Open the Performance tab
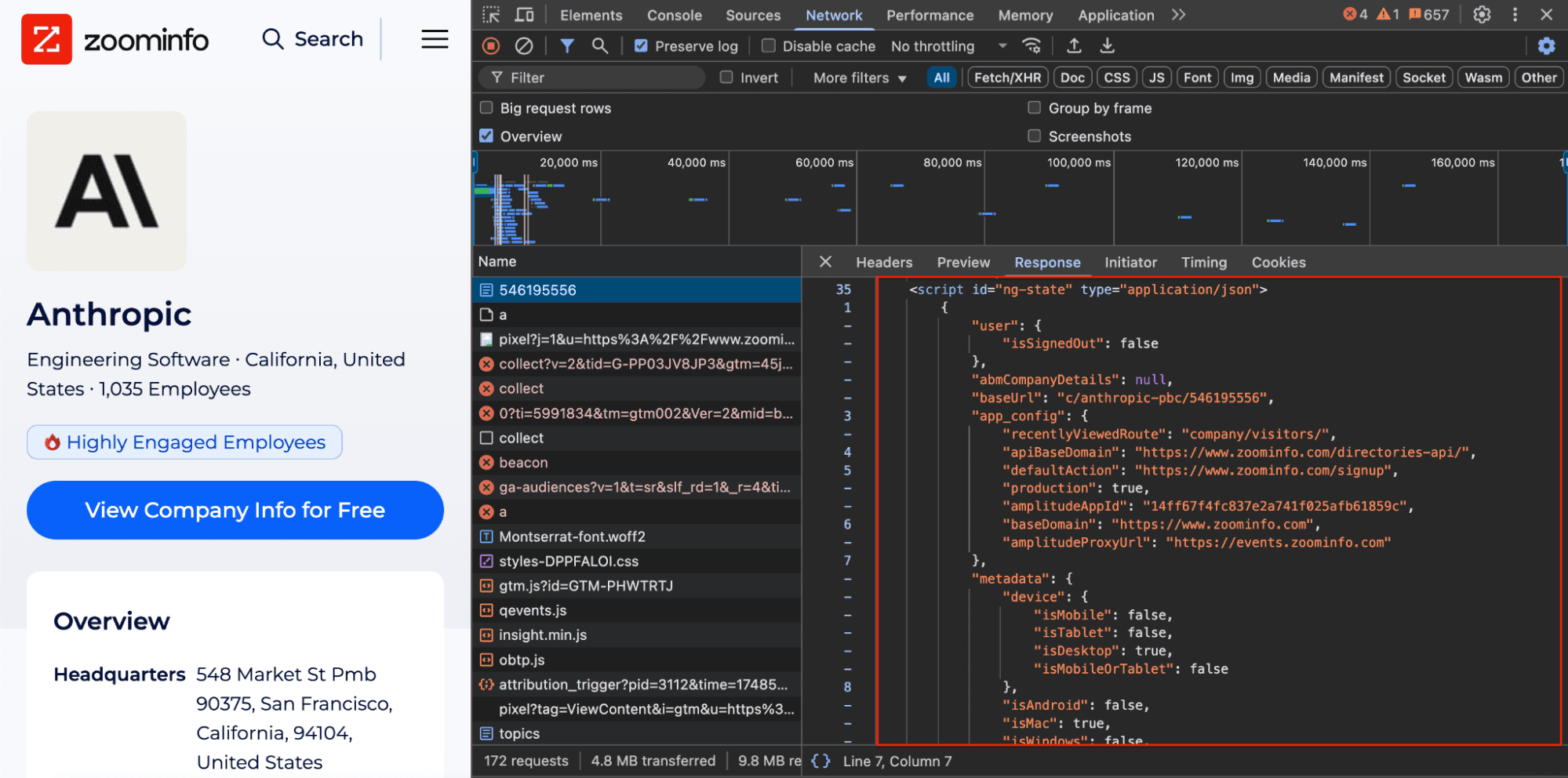Image resolution: width=1568 pixels, height=778 pixels. click(930, 15)
